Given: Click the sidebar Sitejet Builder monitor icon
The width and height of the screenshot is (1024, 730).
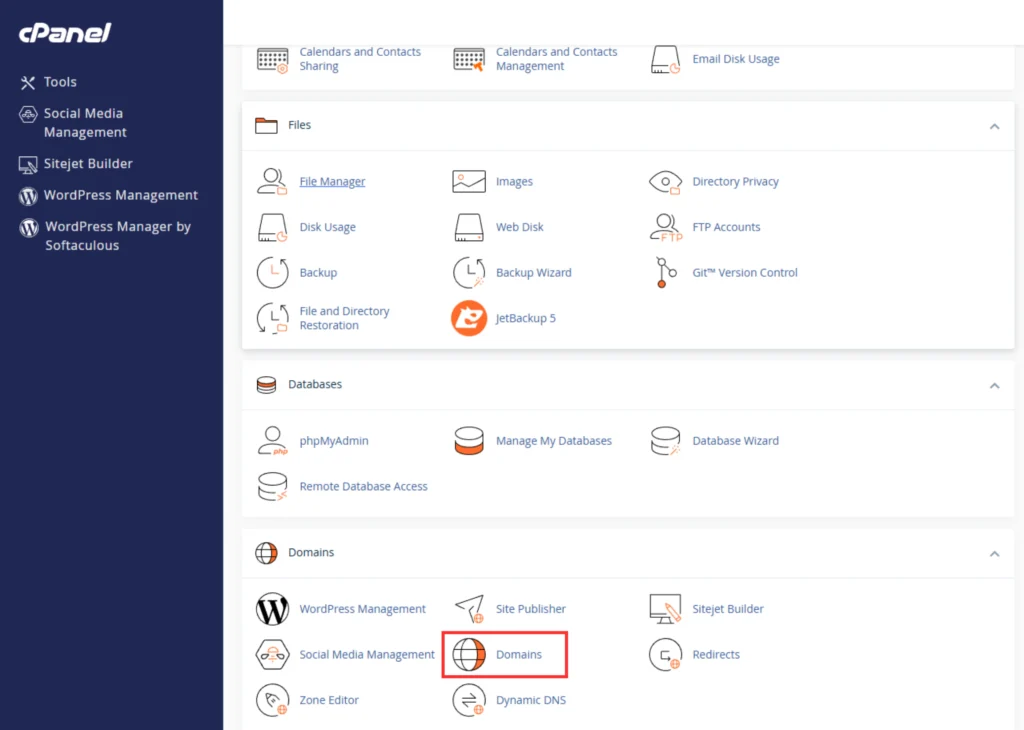Looking at the screenshot, I should (28, 165).
